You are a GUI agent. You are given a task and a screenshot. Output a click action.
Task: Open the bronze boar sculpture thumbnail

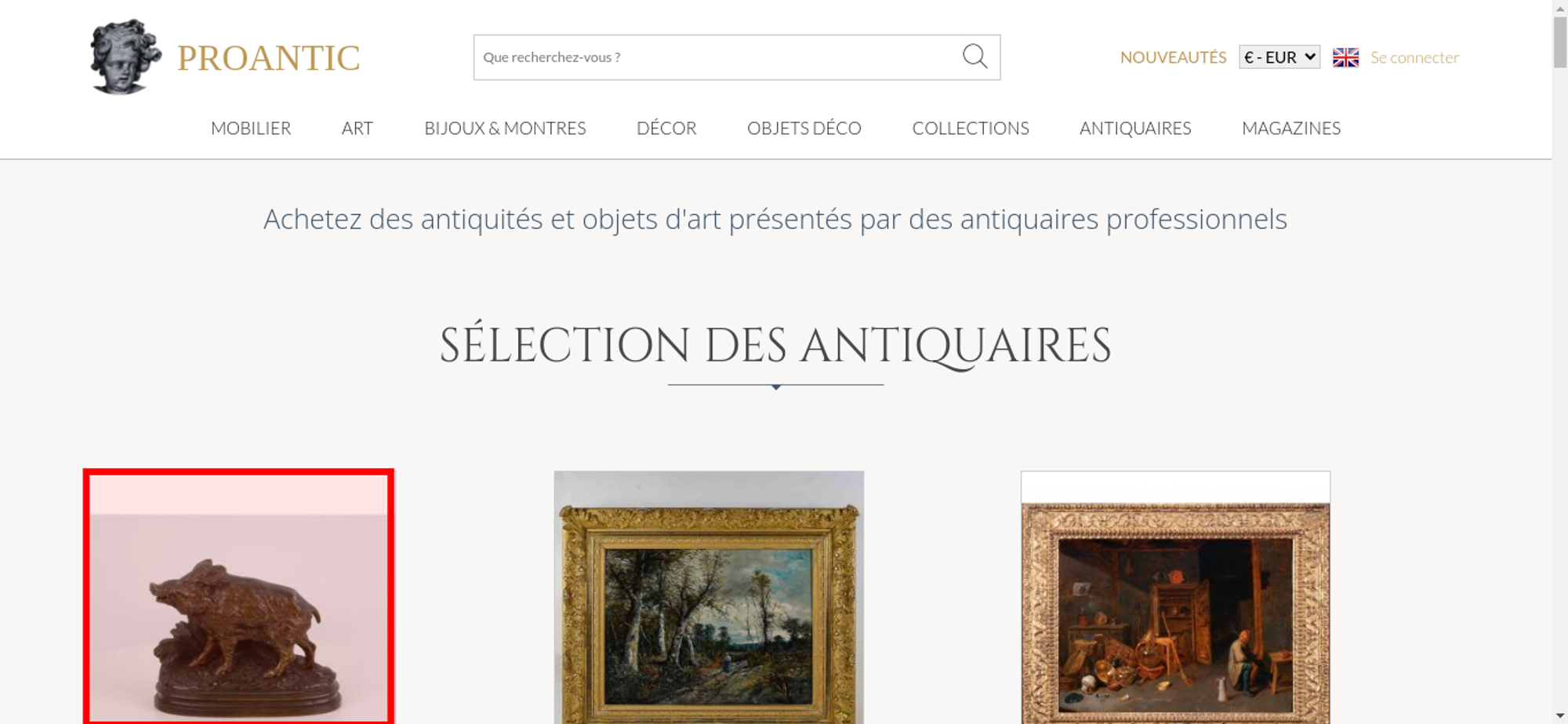239,597
